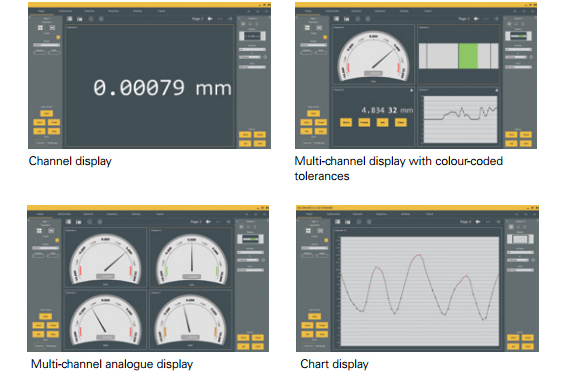Click round icon beside dropdown in Channel display right panel

[265, 57]
